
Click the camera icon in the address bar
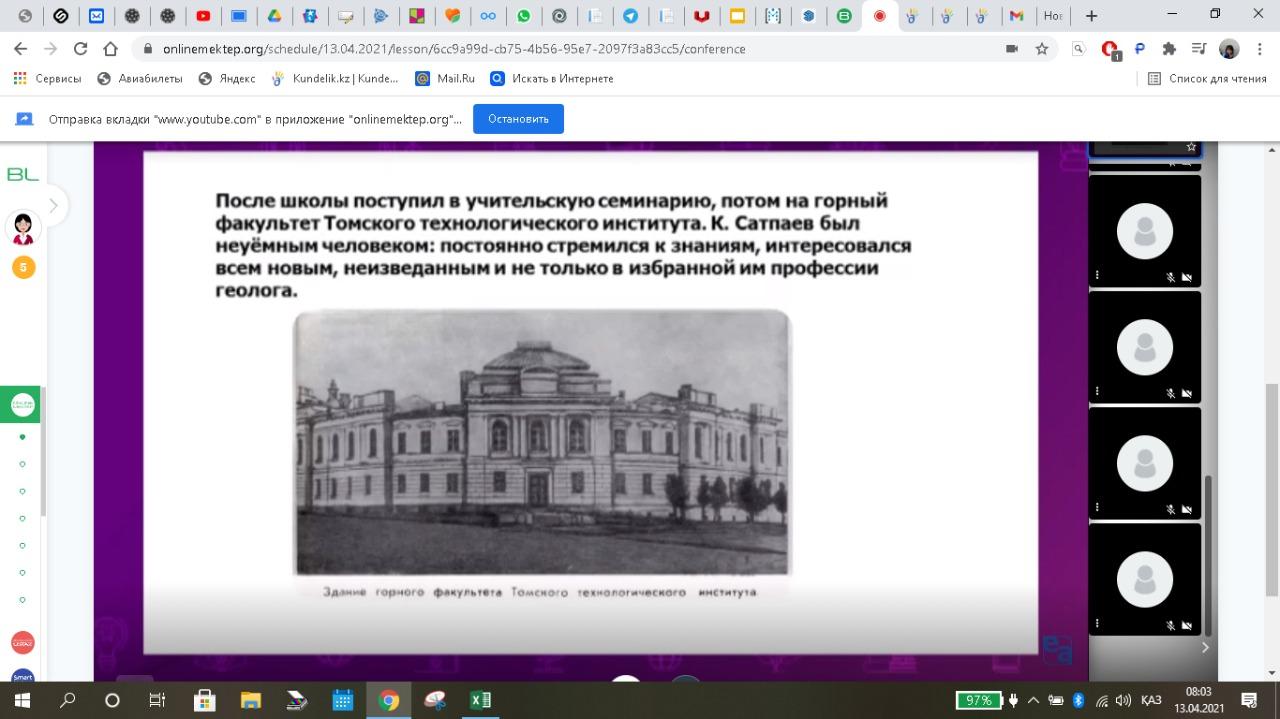coord(1012,49)
